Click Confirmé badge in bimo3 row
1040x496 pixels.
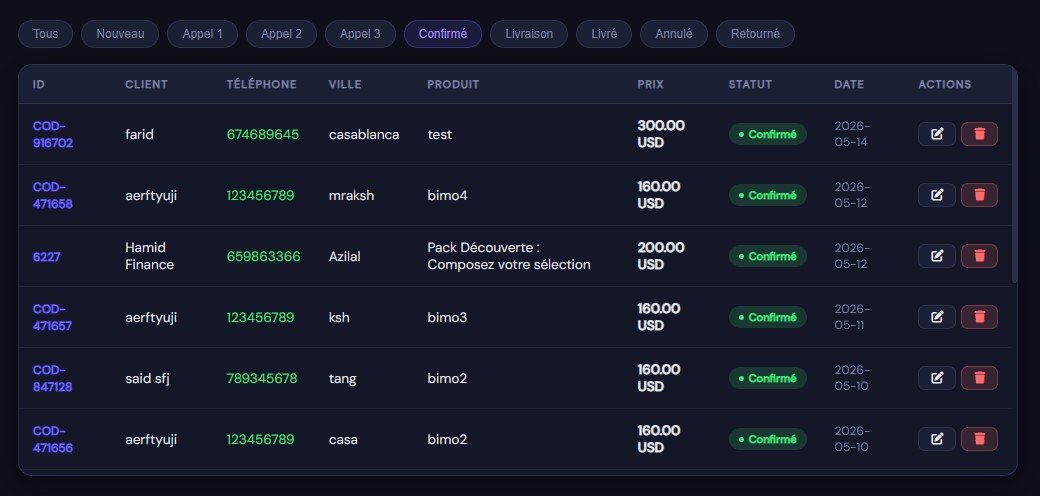tap(768, 317)
